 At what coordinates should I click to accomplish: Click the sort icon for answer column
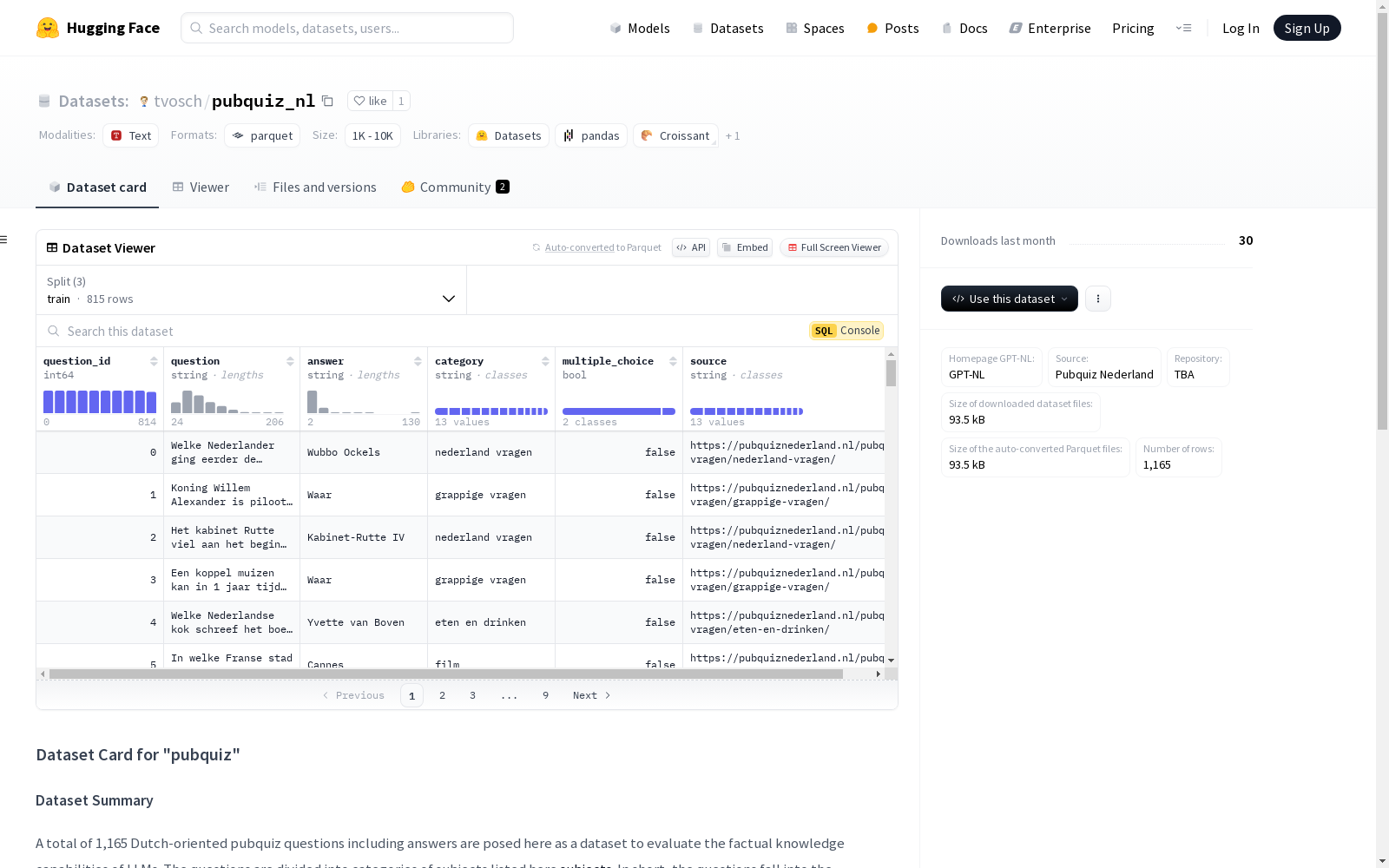[418, 361]
